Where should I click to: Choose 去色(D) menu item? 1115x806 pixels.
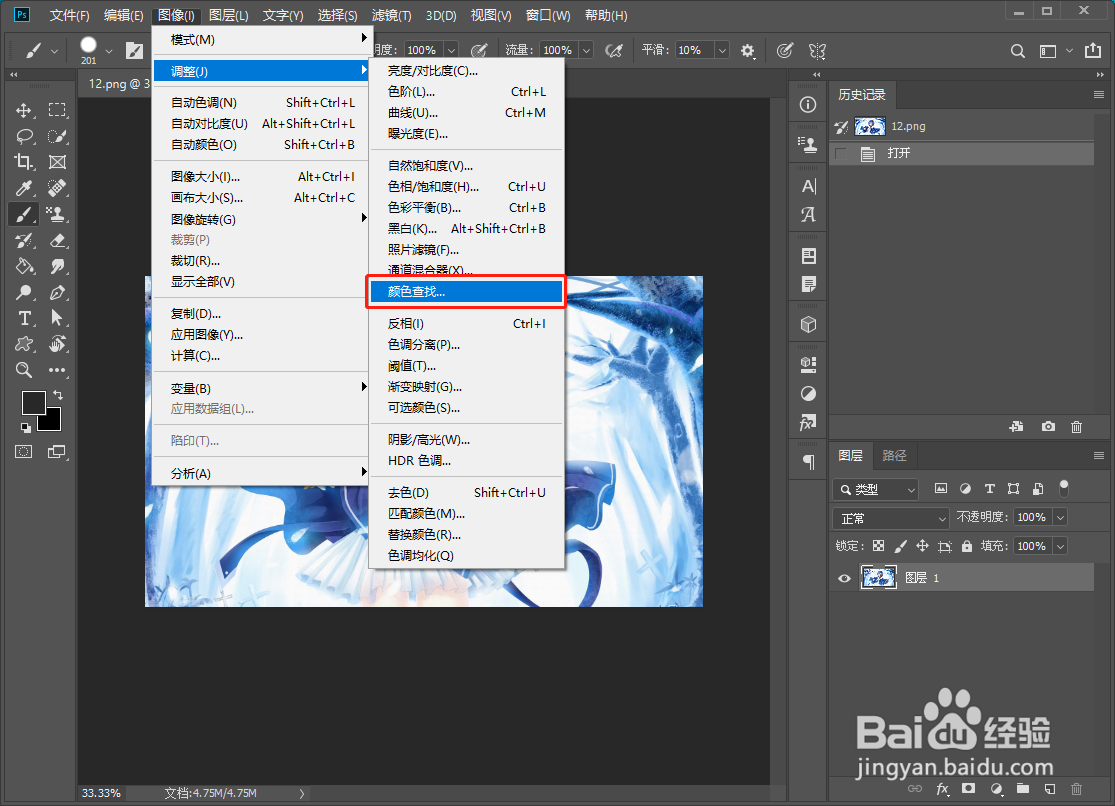coord(466,492)
